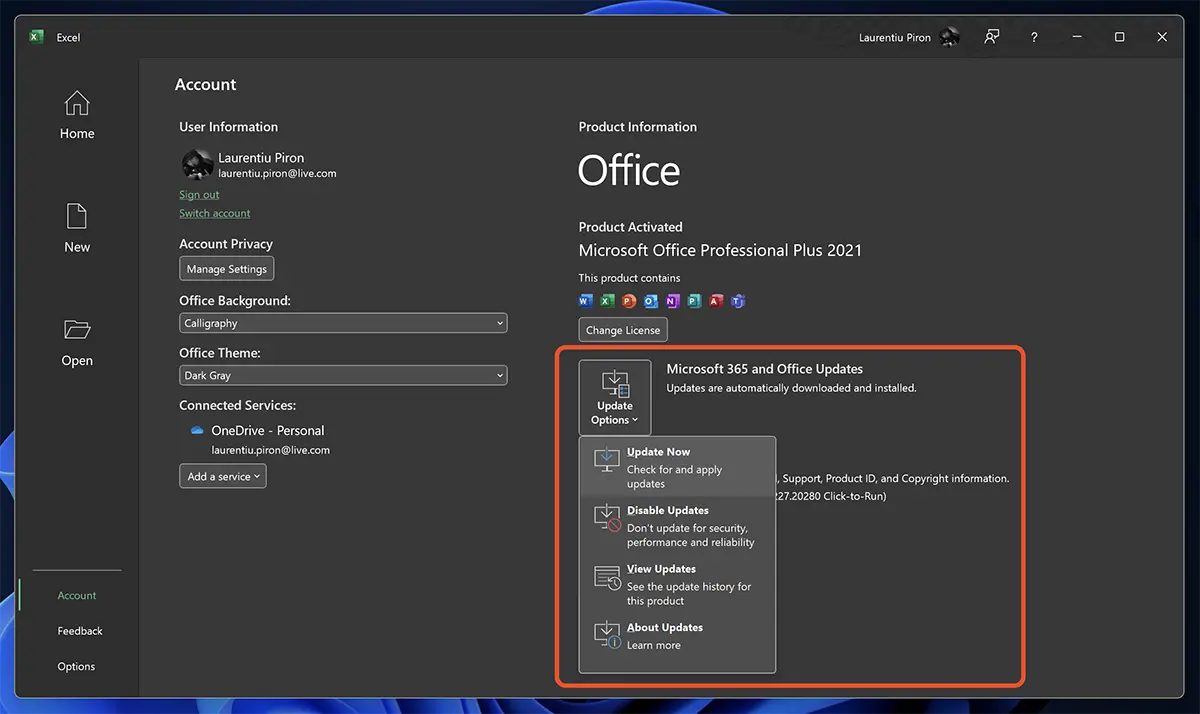Click the Switch account link
Image resolution: width=1200 pixels, height=714 pixels.
point(215,213)
